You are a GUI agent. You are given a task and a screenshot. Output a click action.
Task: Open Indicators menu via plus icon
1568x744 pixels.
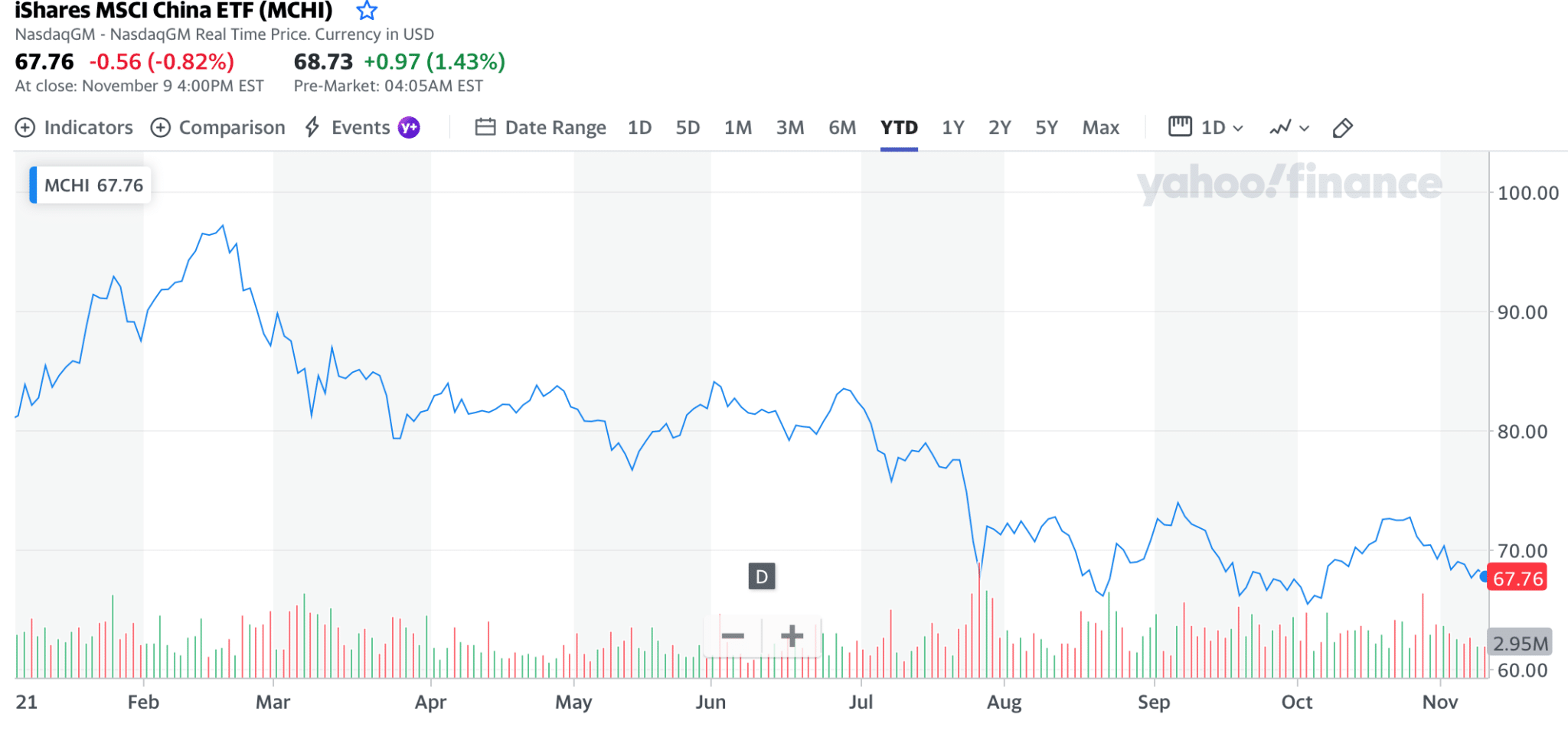[x=25, y=128]
